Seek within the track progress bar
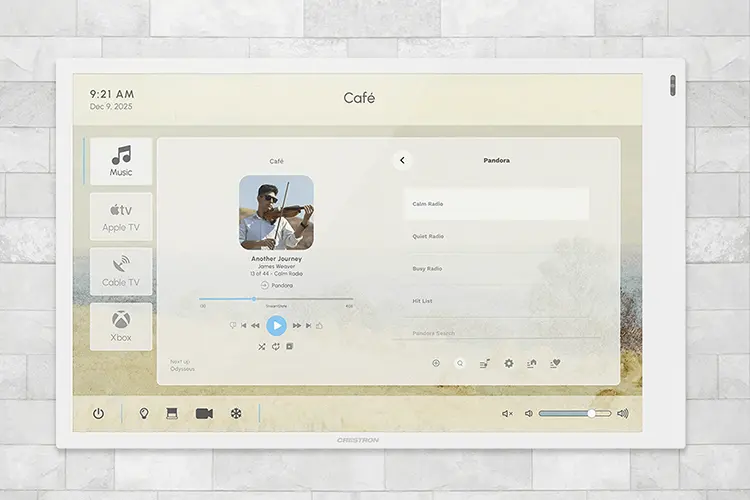Screen dimensions: 750x500 [x=276, y=299]
